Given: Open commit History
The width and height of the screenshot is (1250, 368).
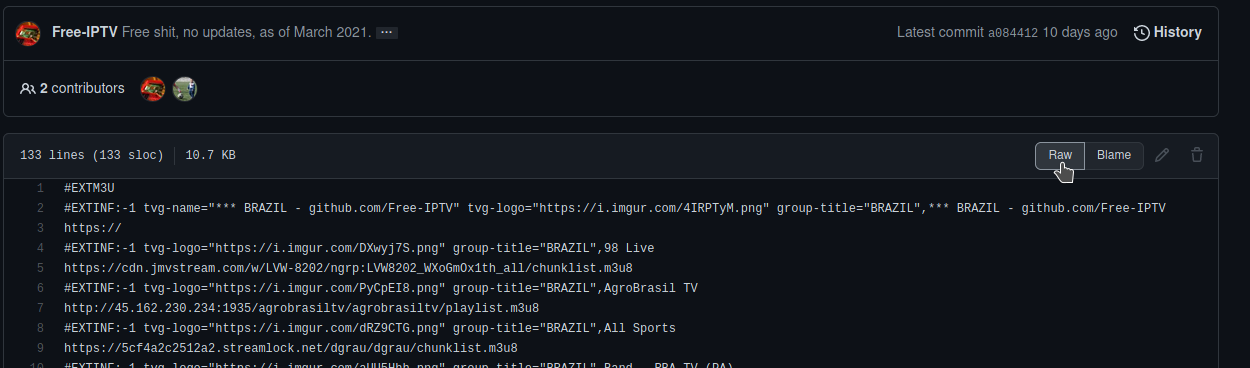Looking at the screenshot, I should (x=1168, y=32).
